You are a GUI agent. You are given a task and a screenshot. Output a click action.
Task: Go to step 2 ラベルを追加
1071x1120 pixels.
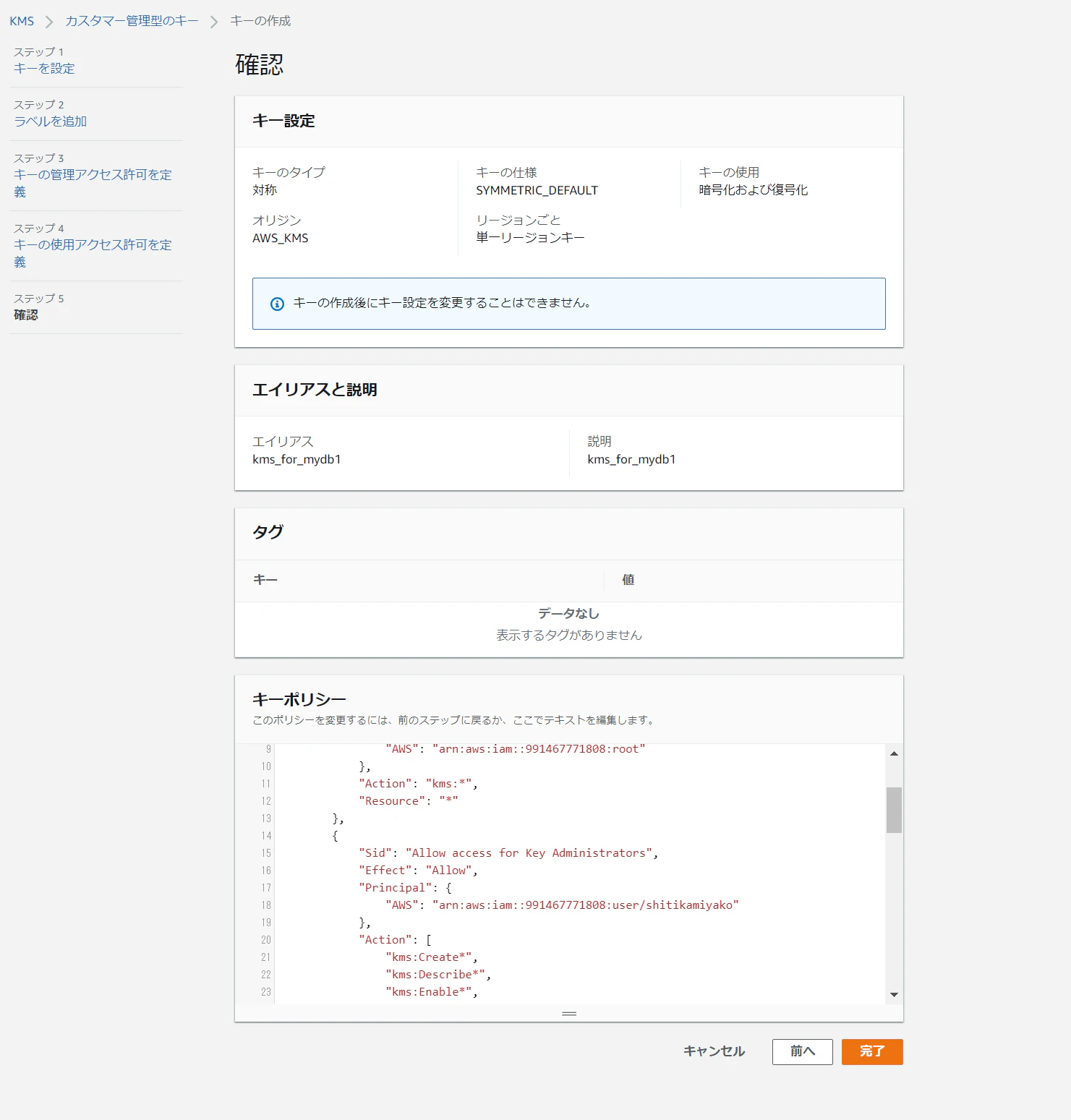[x=51, y=121]
